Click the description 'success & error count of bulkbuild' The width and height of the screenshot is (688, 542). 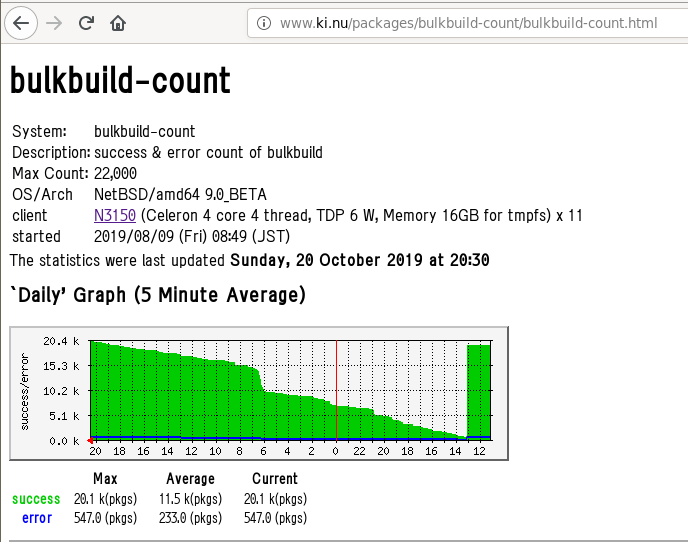208,152
